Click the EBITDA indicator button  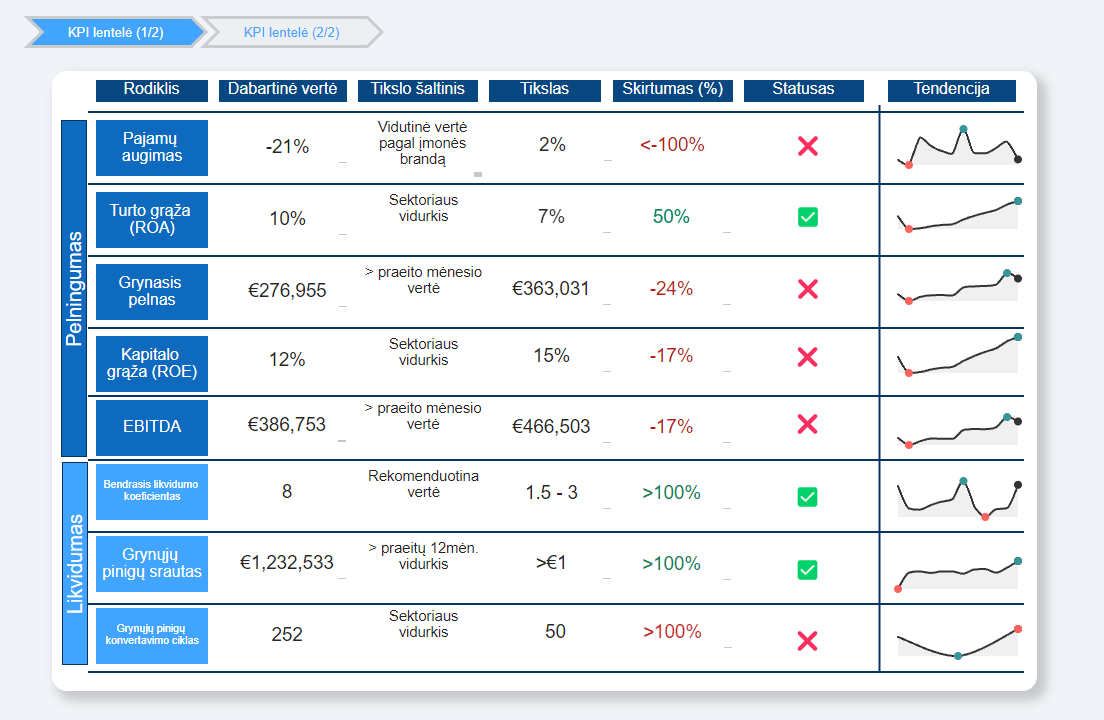152,427
